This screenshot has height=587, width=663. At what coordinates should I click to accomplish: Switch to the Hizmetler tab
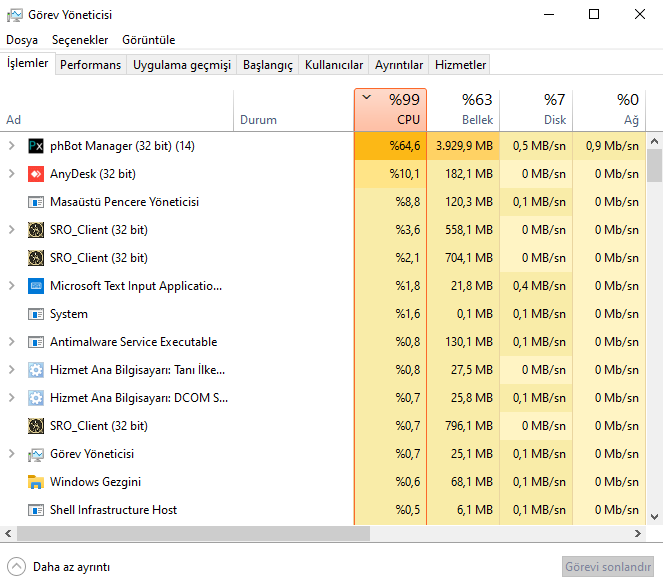pyautogui.click(x=460, y=65)
